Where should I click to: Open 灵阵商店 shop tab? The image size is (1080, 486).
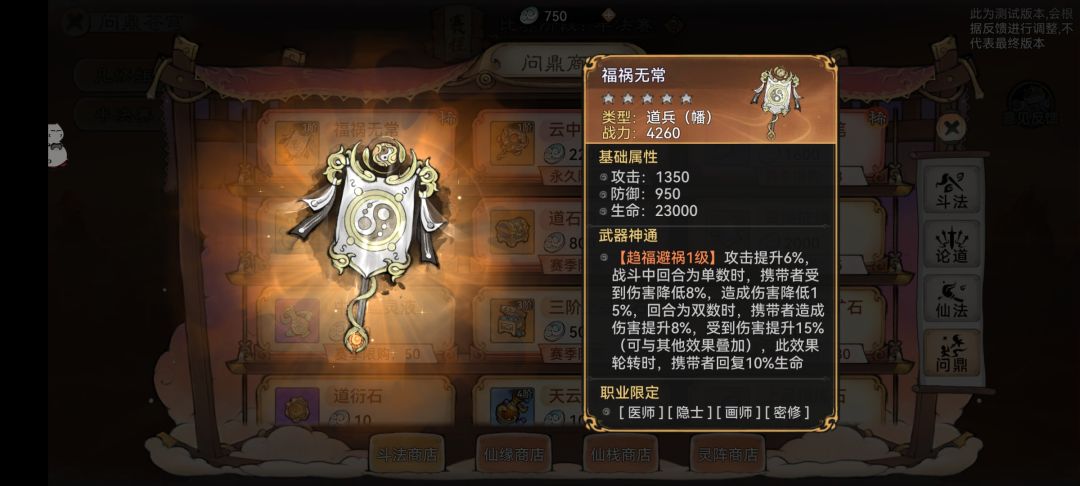pyautogui.click(x=727, y=454)
